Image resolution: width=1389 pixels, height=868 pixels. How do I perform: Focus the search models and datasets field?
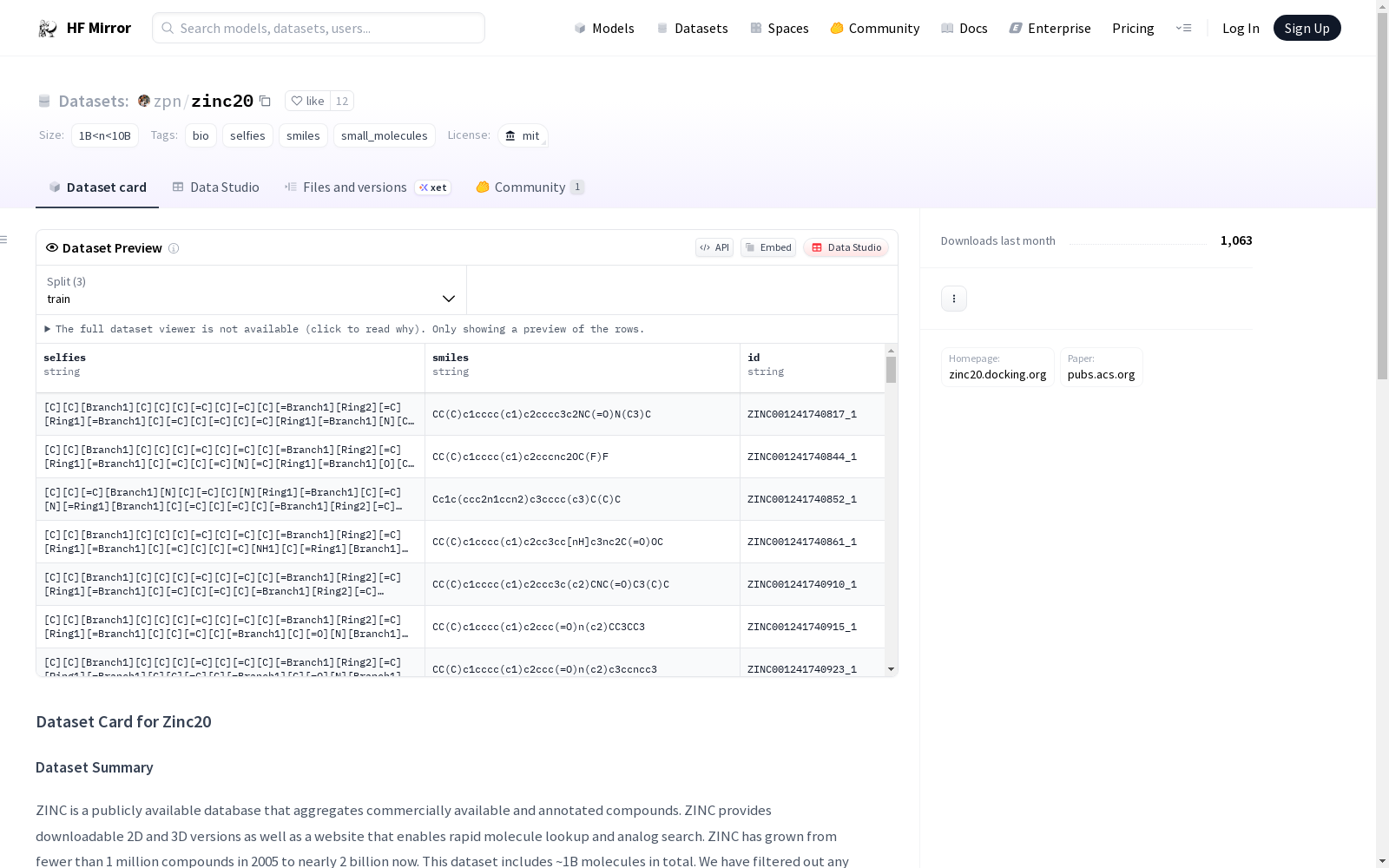click(319, 29)
